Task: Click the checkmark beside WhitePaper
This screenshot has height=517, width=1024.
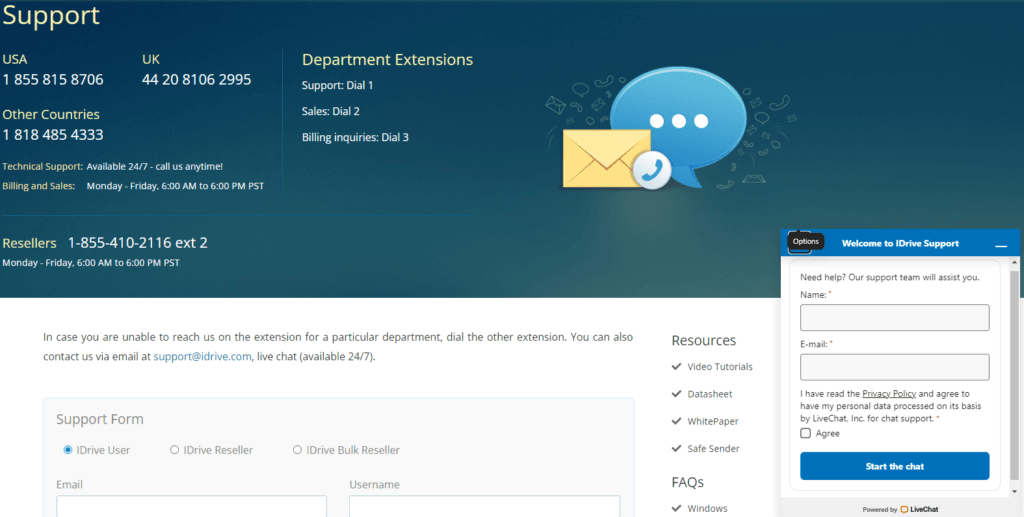Action: coord(677,422)
